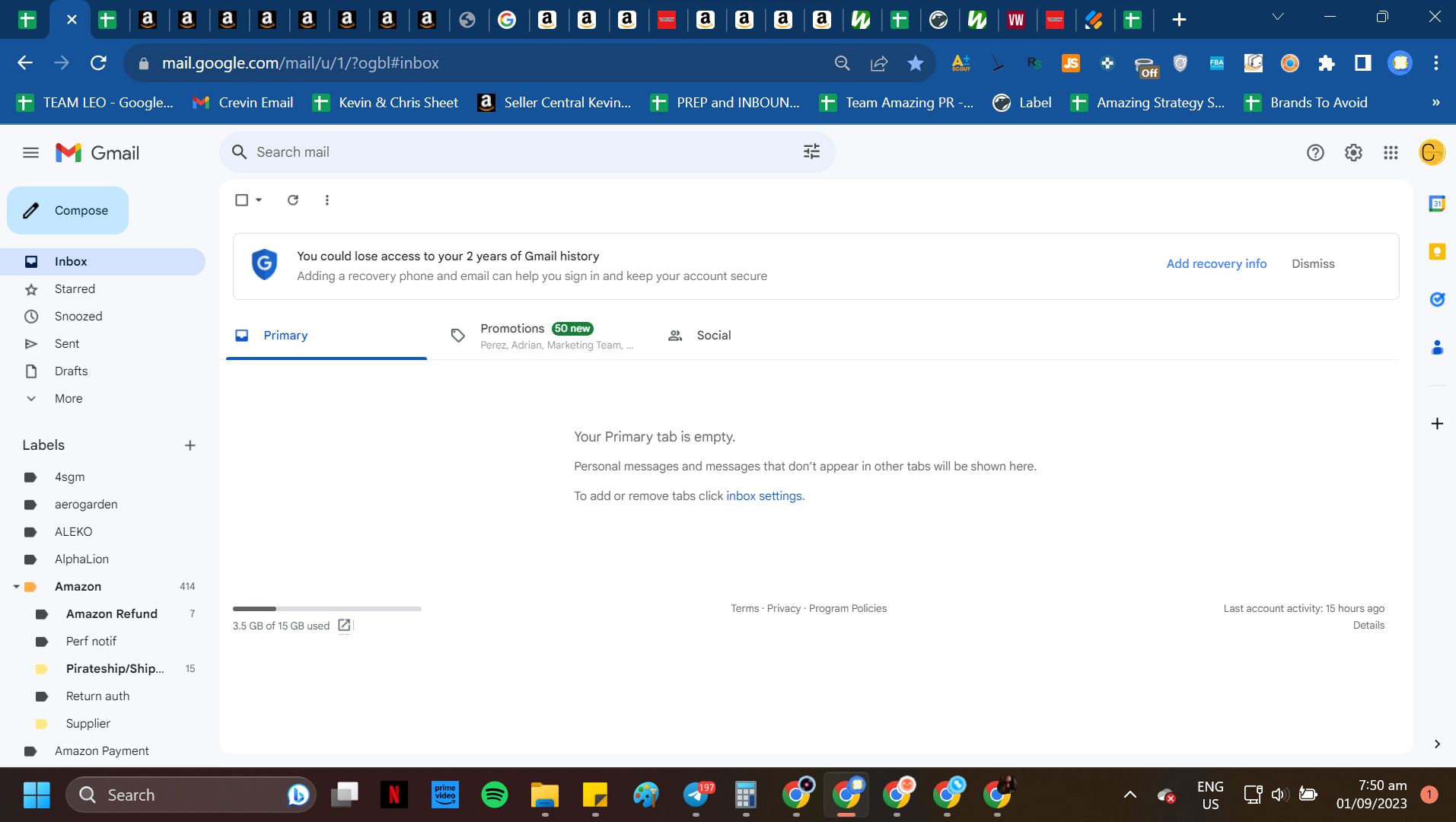Open Google Keep side panel icon
The image size is (1456, 822).
tap(1437, 252)
